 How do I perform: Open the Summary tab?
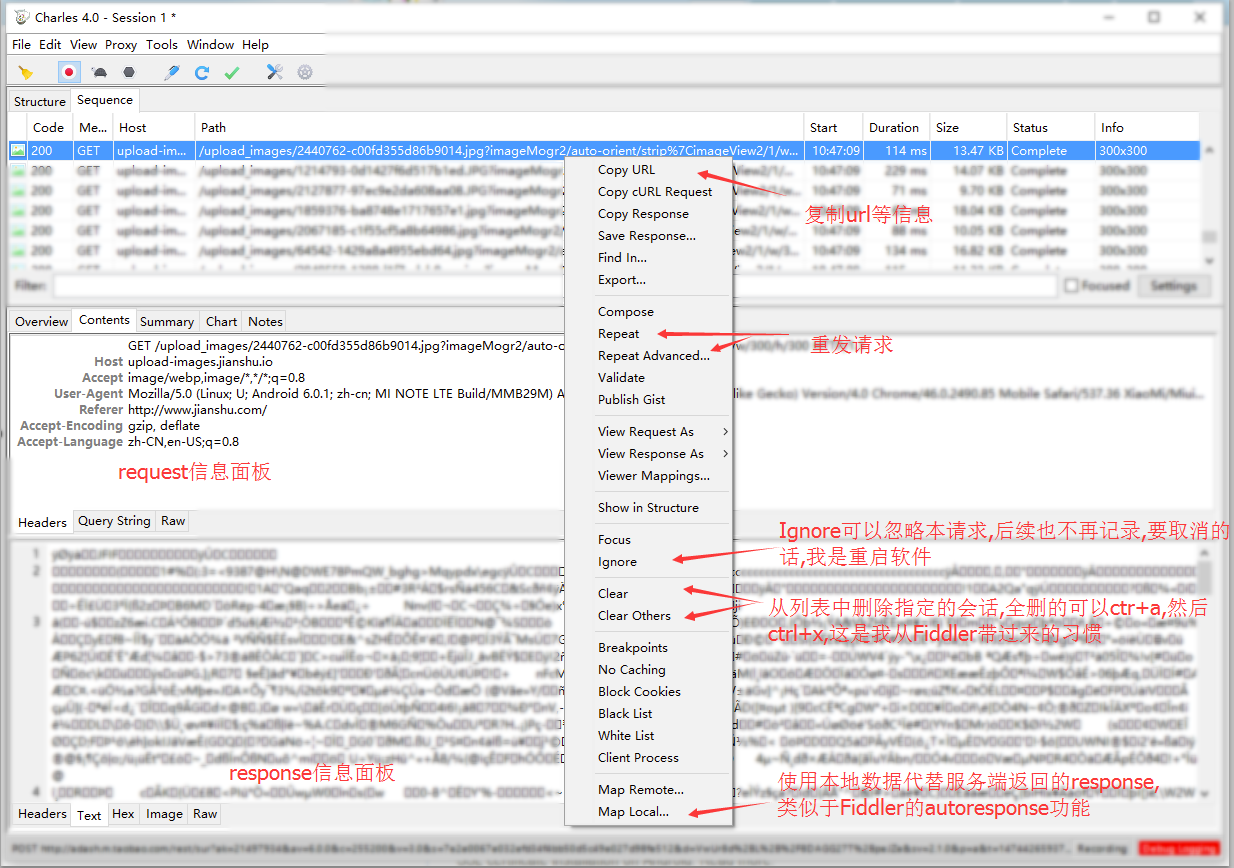(x=167, y=321)
